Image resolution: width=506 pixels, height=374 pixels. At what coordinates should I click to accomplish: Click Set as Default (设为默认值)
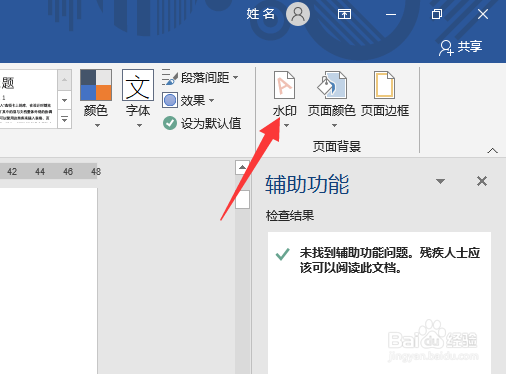pyautogui.click(x=202, y=123)
